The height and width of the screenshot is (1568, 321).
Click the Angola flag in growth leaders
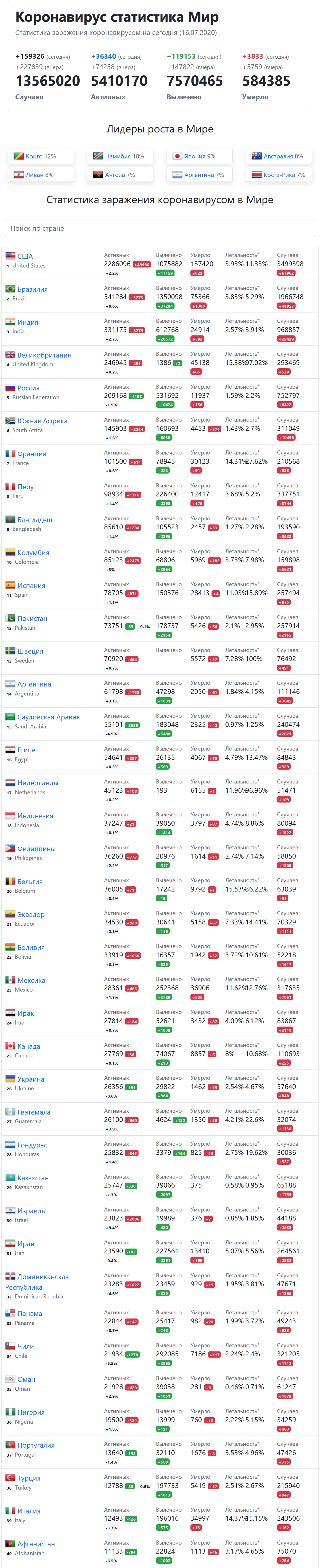coord(98,175)
